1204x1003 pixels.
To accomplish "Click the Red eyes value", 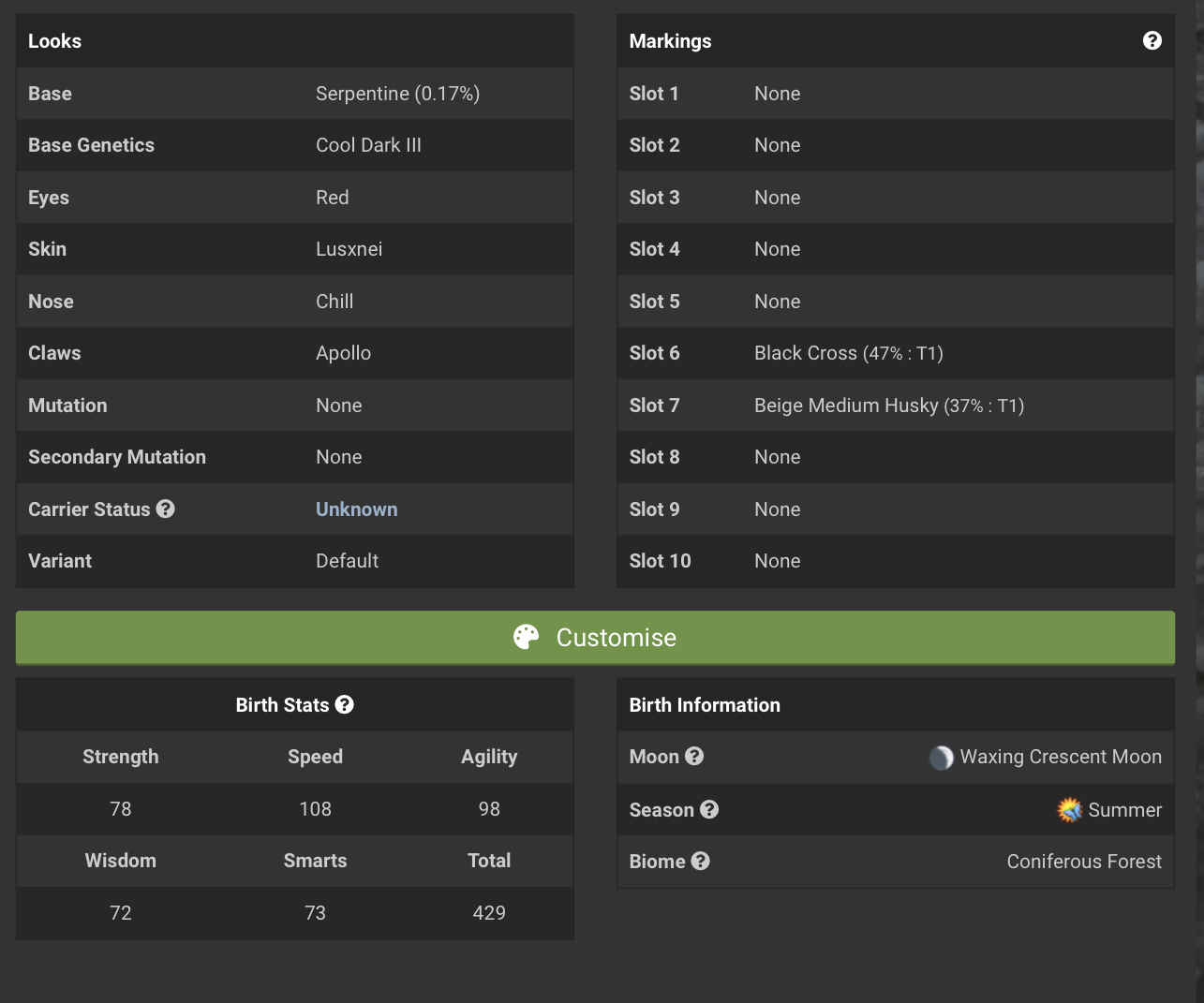I will (x=333, y=198).
